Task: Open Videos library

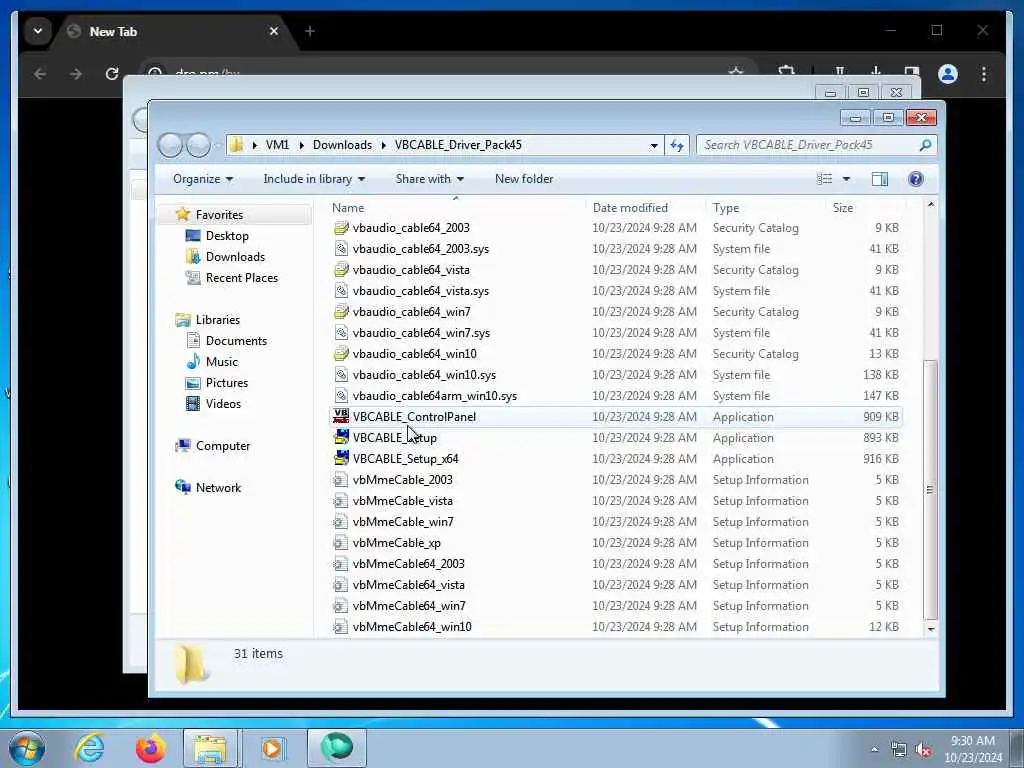Action: point(223,404)
